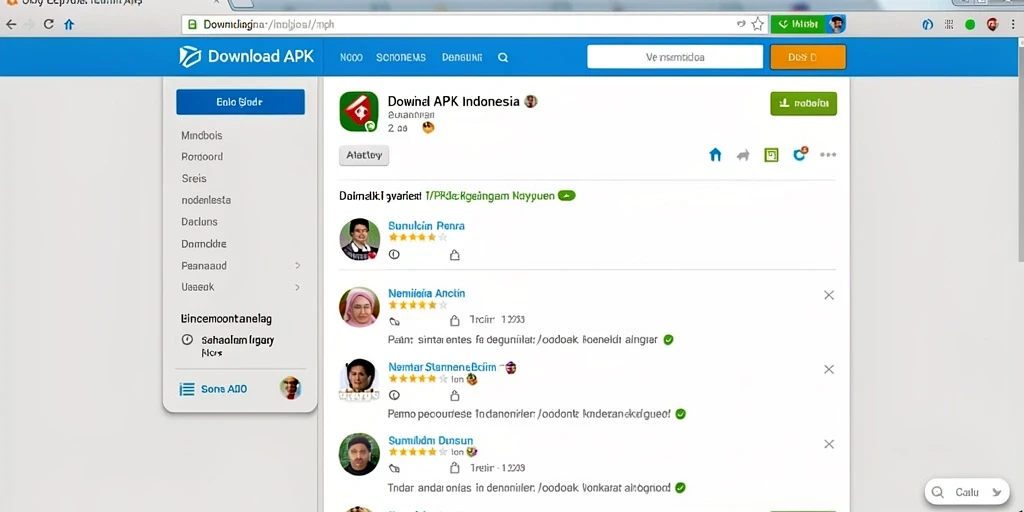Click the Alatloy tag button
This screenshot has width=1024, height=512.
coord(364,155)
